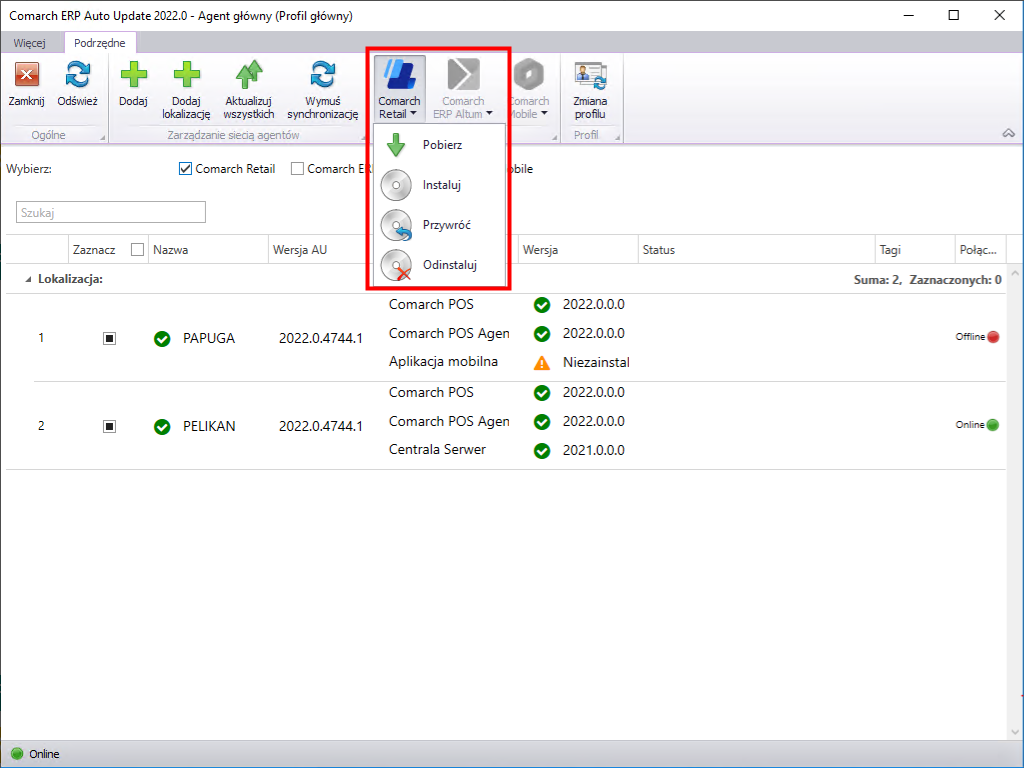Click the scrollbar up arrow in grid
The image size is (1024, 768).
click(x=1015, y=274)
